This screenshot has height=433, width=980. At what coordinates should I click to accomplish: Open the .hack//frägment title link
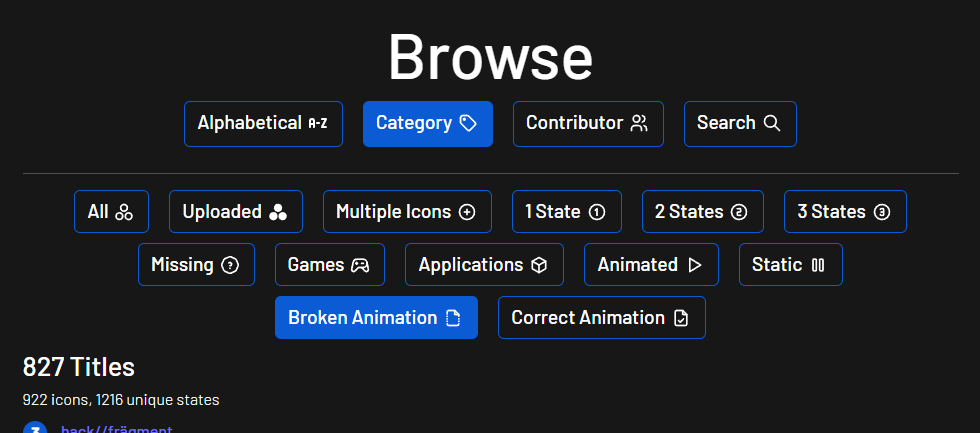tap(116, 430)
